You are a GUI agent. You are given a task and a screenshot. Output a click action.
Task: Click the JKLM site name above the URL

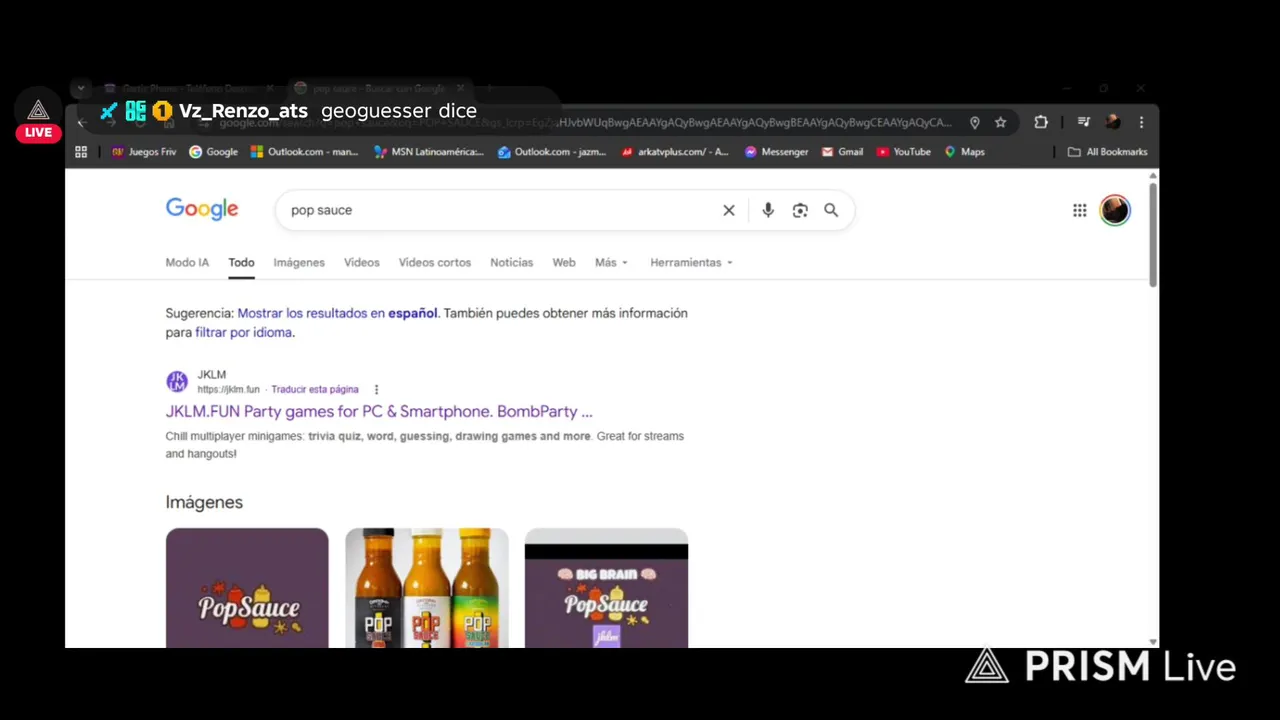click(212, 375)
